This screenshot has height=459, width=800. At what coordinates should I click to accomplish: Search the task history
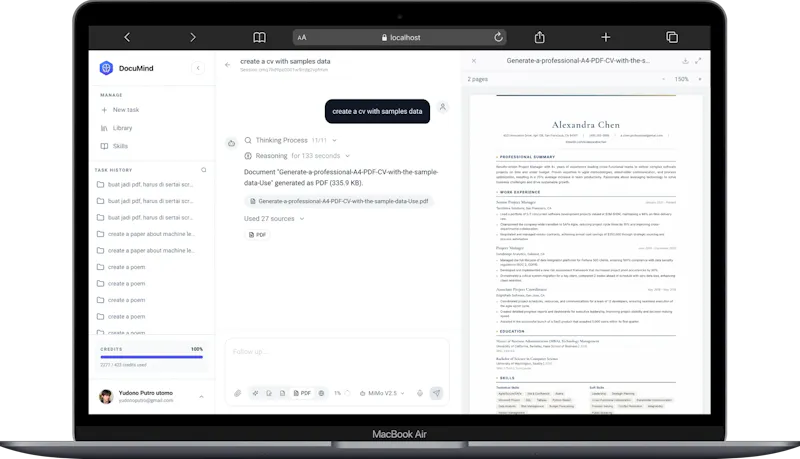coord(204,170)
